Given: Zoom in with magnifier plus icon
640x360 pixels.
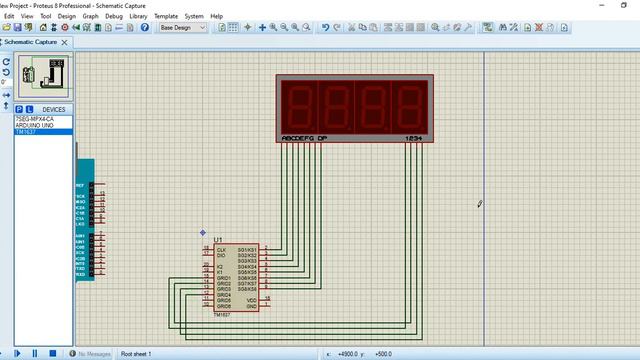Looking at the screenshot, I should pyautogui.click(x=273, y=27).
